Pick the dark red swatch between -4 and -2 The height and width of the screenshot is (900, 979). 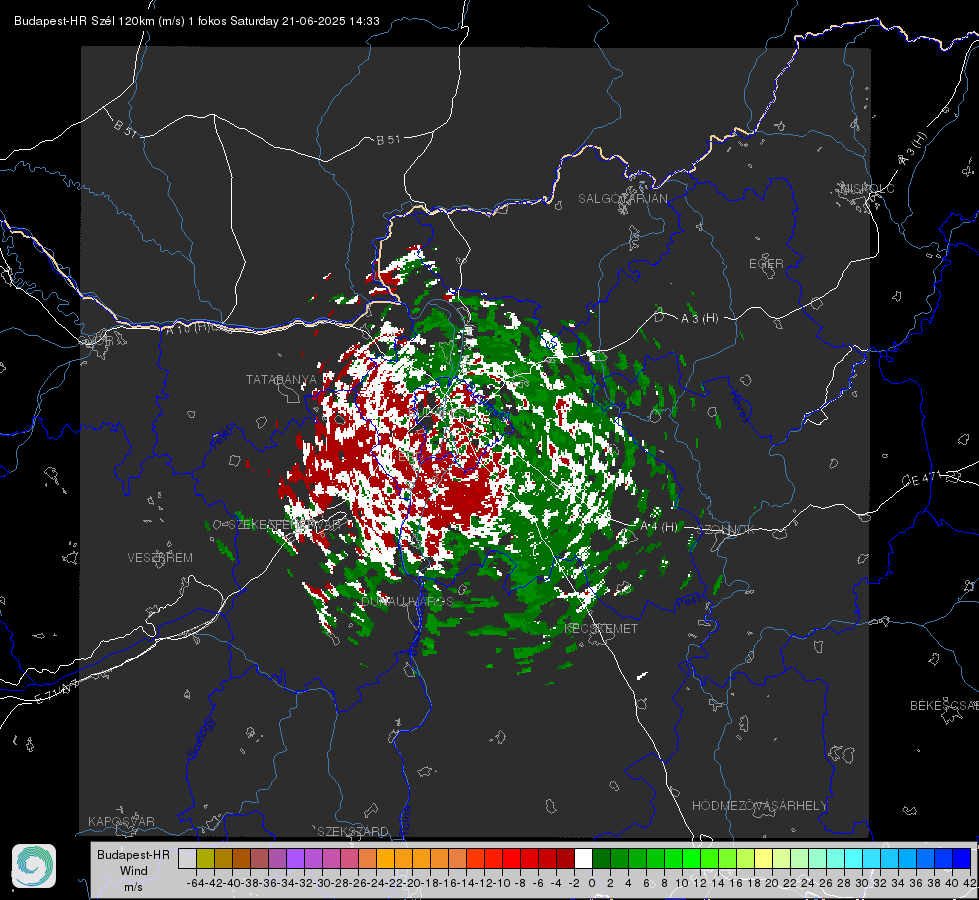565,858
